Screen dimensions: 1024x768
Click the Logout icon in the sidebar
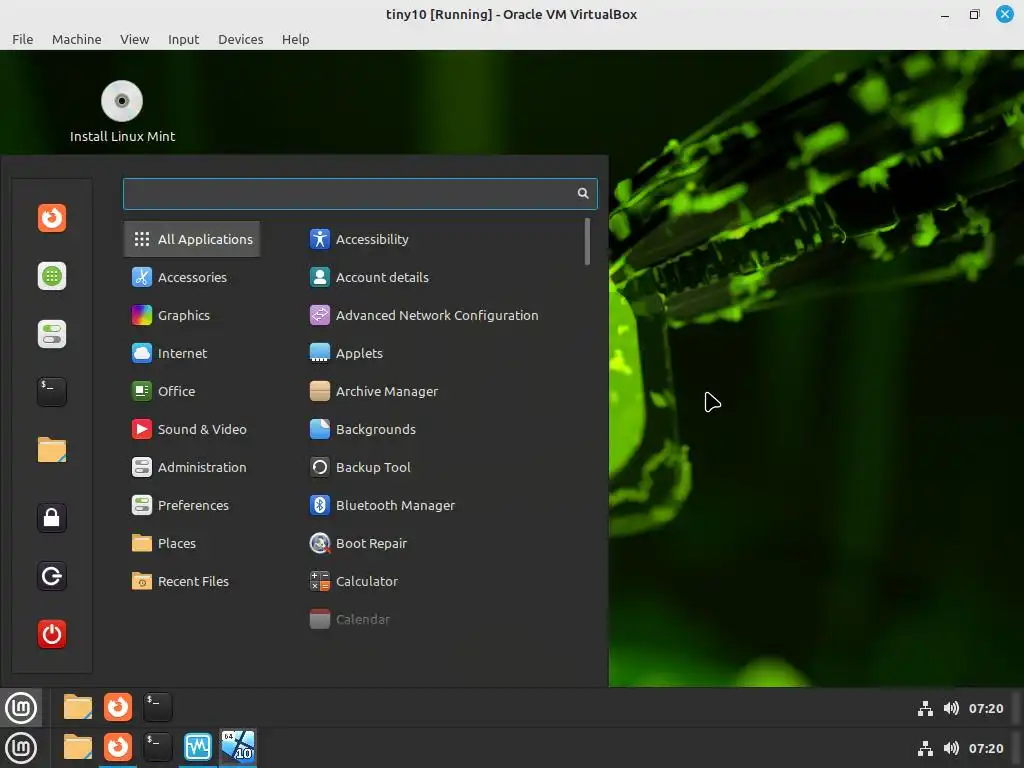click(x=52, y=576)
